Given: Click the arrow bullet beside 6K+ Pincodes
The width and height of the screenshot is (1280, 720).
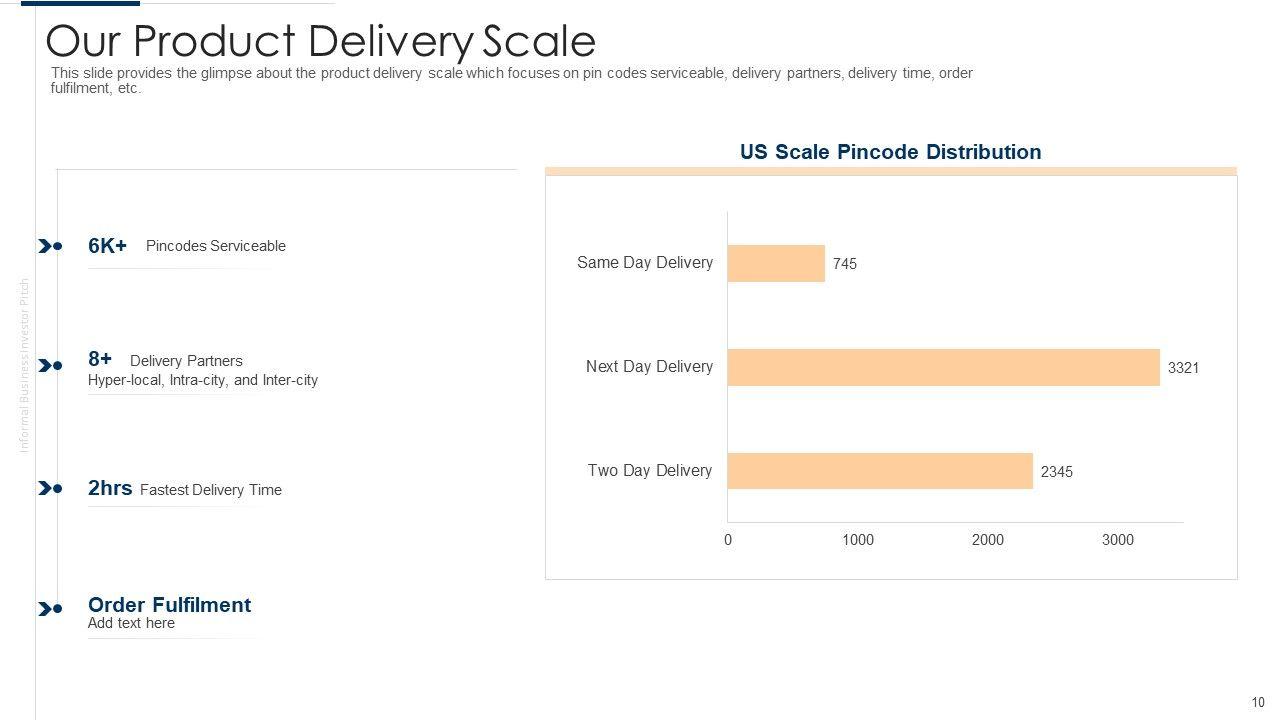Looking at the screenshot, I should [50, 246].
